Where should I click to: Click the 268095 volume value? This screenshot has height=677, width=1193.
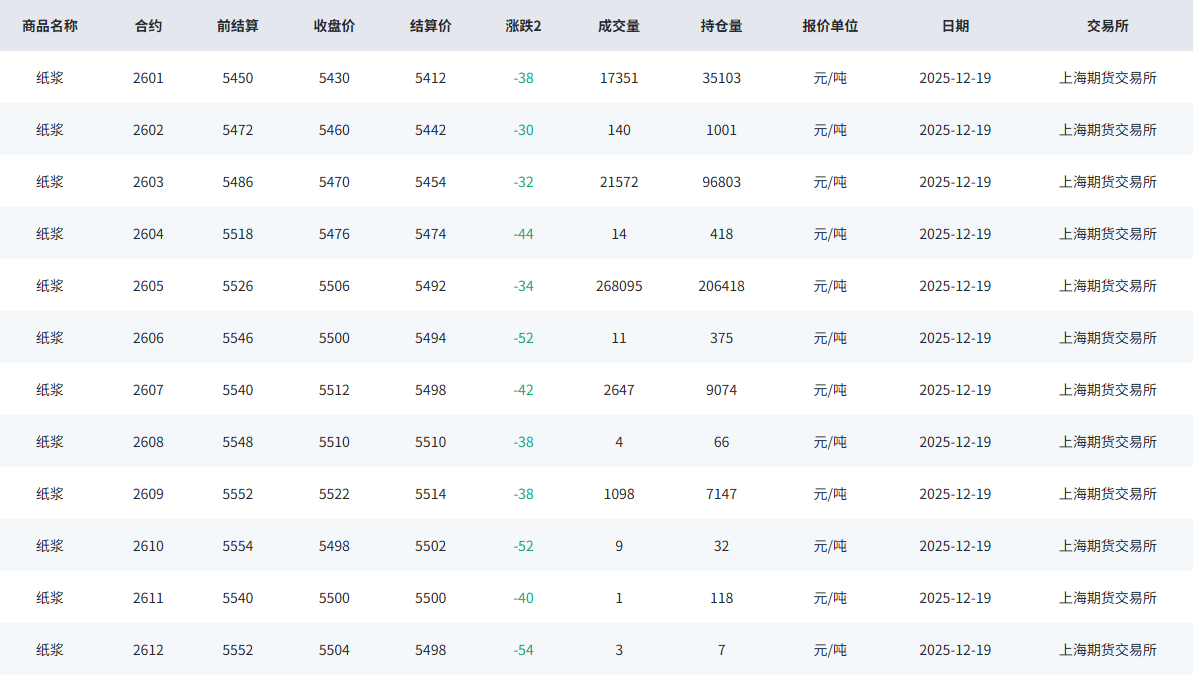point(619,286)
